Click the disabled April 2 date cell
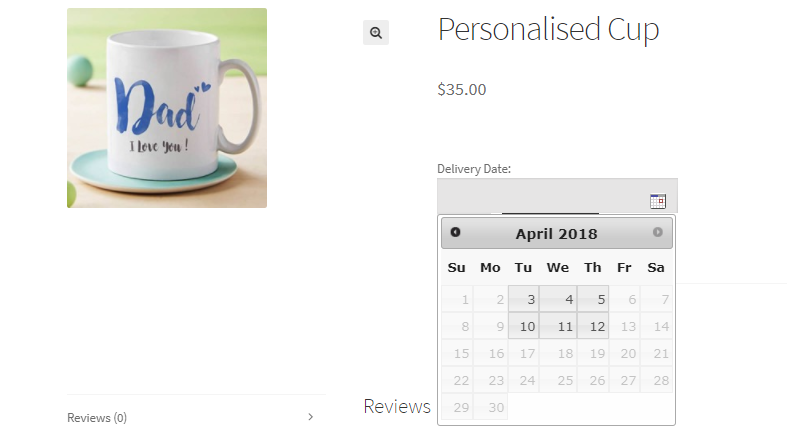This screenshot has height=435, width=787. point(490,299)
